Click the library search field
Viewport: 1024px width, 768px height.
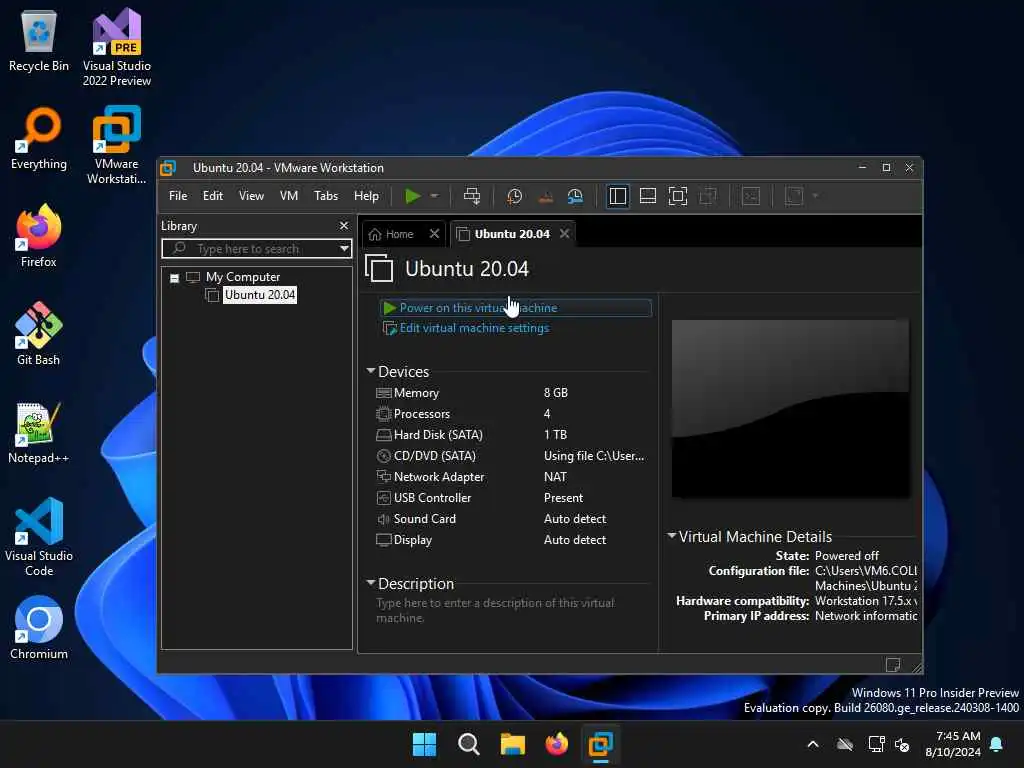[x=249, y=249]
